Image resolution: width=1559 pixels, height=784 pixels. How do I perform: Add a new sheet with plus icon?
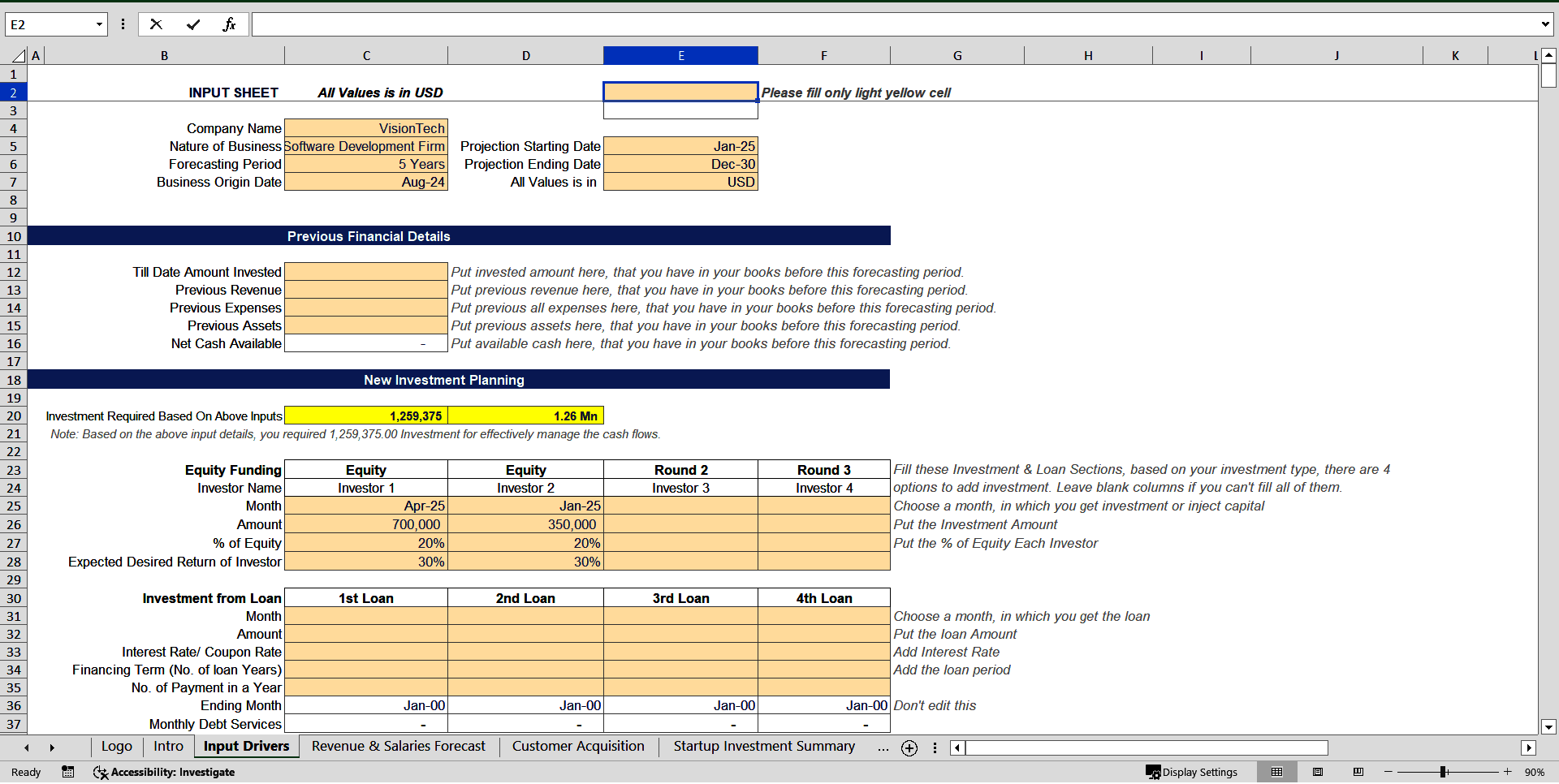coord(909,748)
